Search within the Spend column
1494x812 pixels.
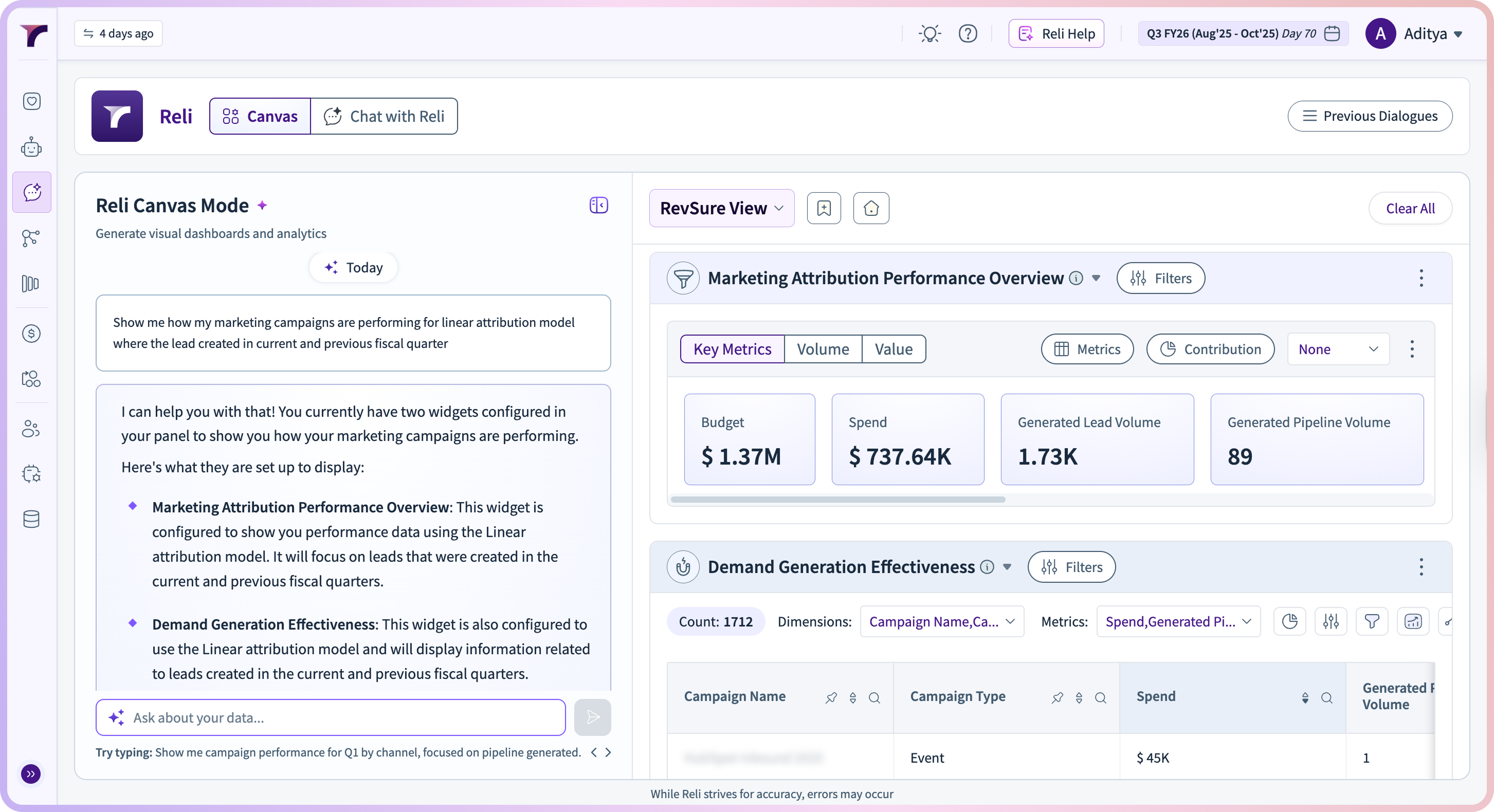click(x=1326, y=697)
